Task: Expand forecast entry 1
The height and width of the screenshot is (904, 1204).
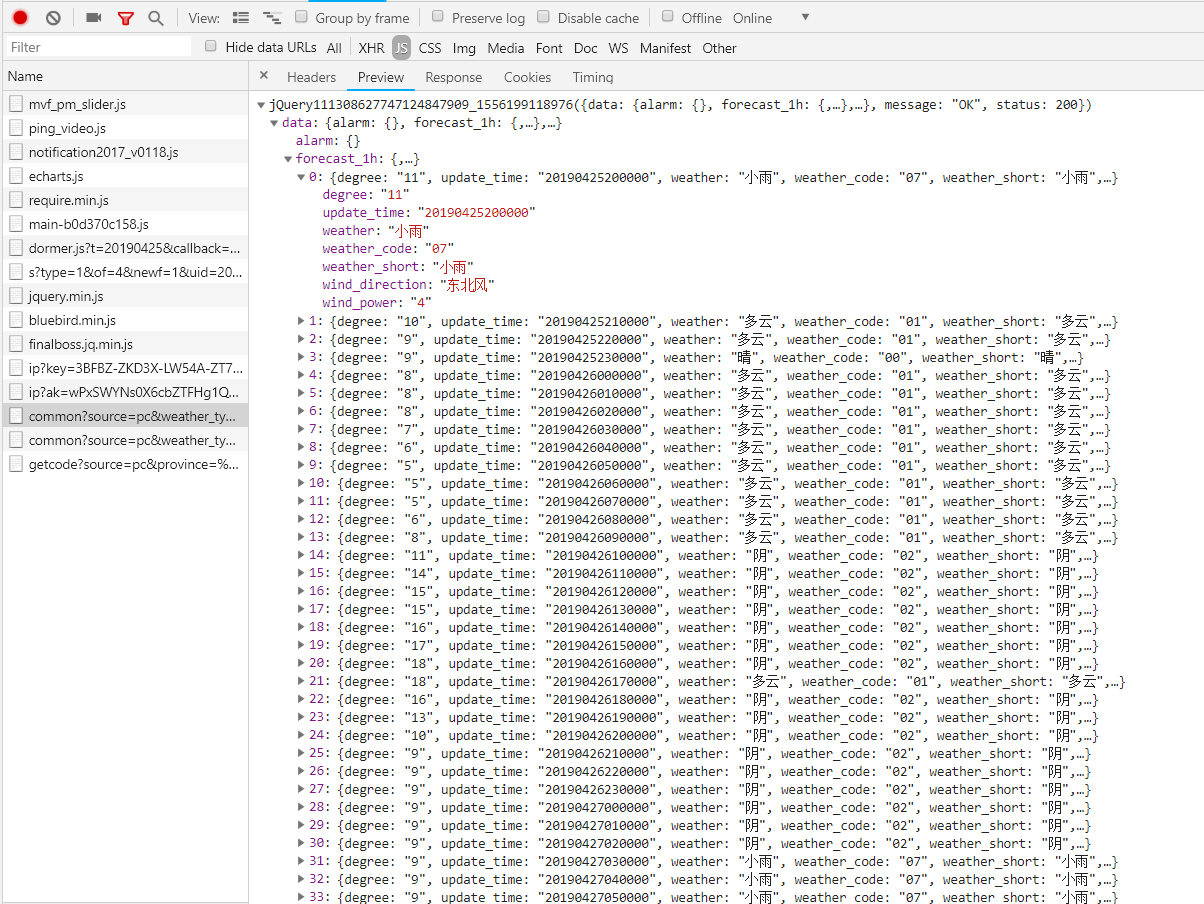Action: click(302, 321)
